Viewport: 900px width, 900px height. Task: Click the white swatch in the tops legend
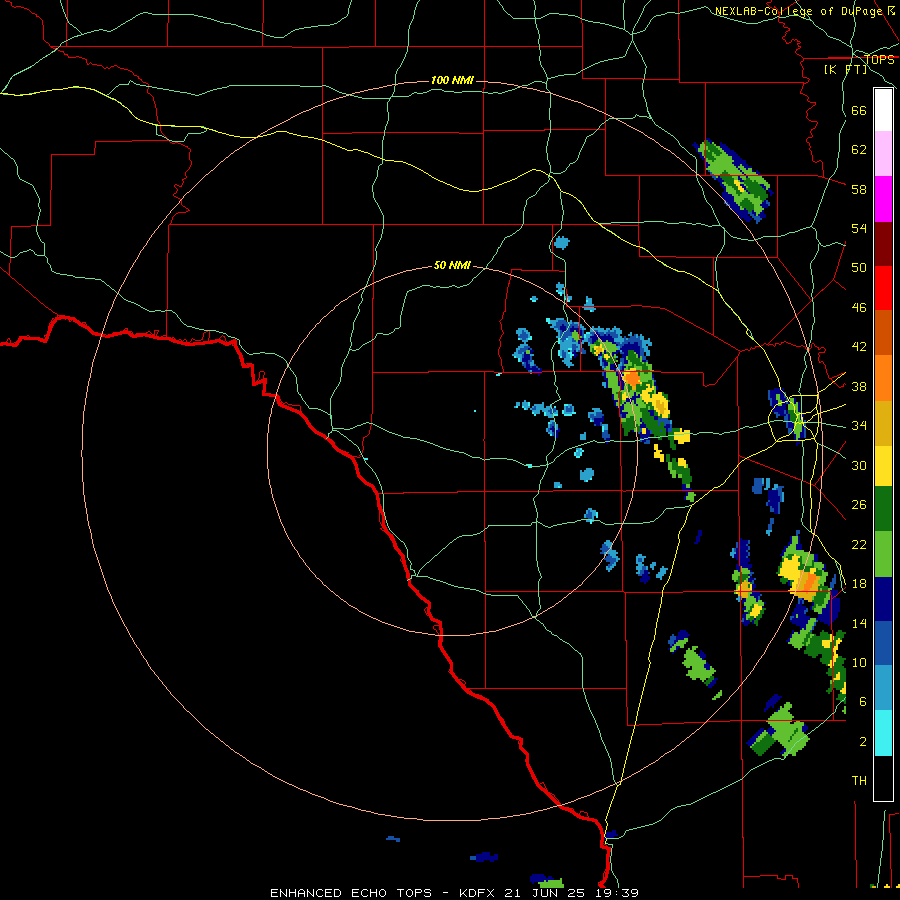point(883,110)
